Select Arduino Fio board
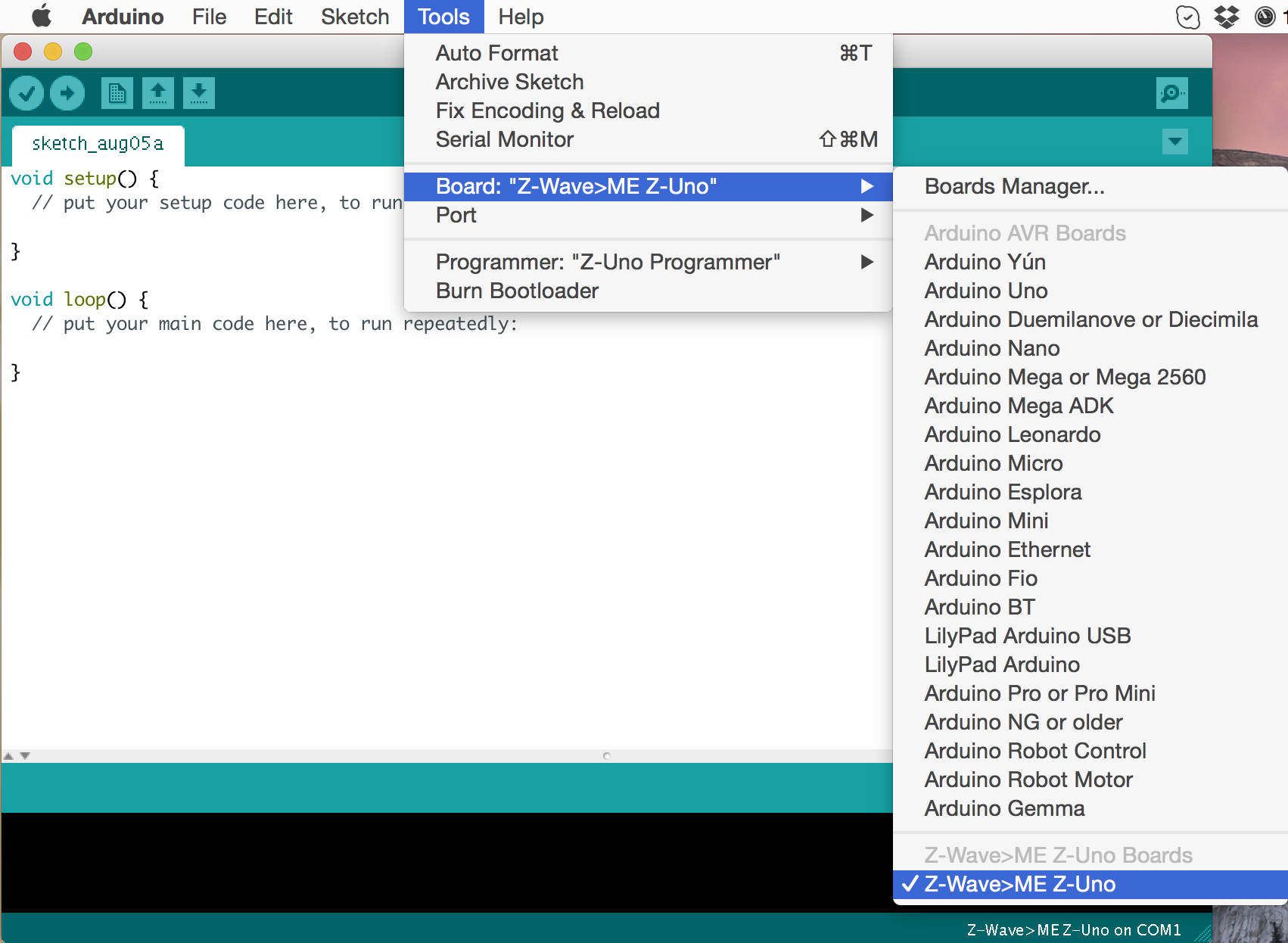This screenshot has height=943, width=1288. click(1090, 579)
